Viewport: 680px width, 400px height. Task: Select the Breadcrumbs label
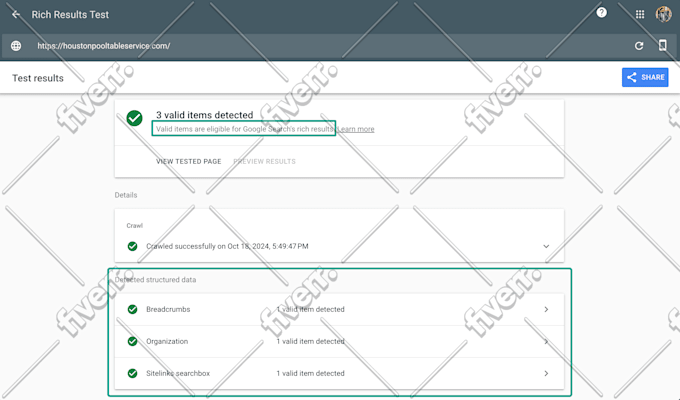(x=168, y=309)
